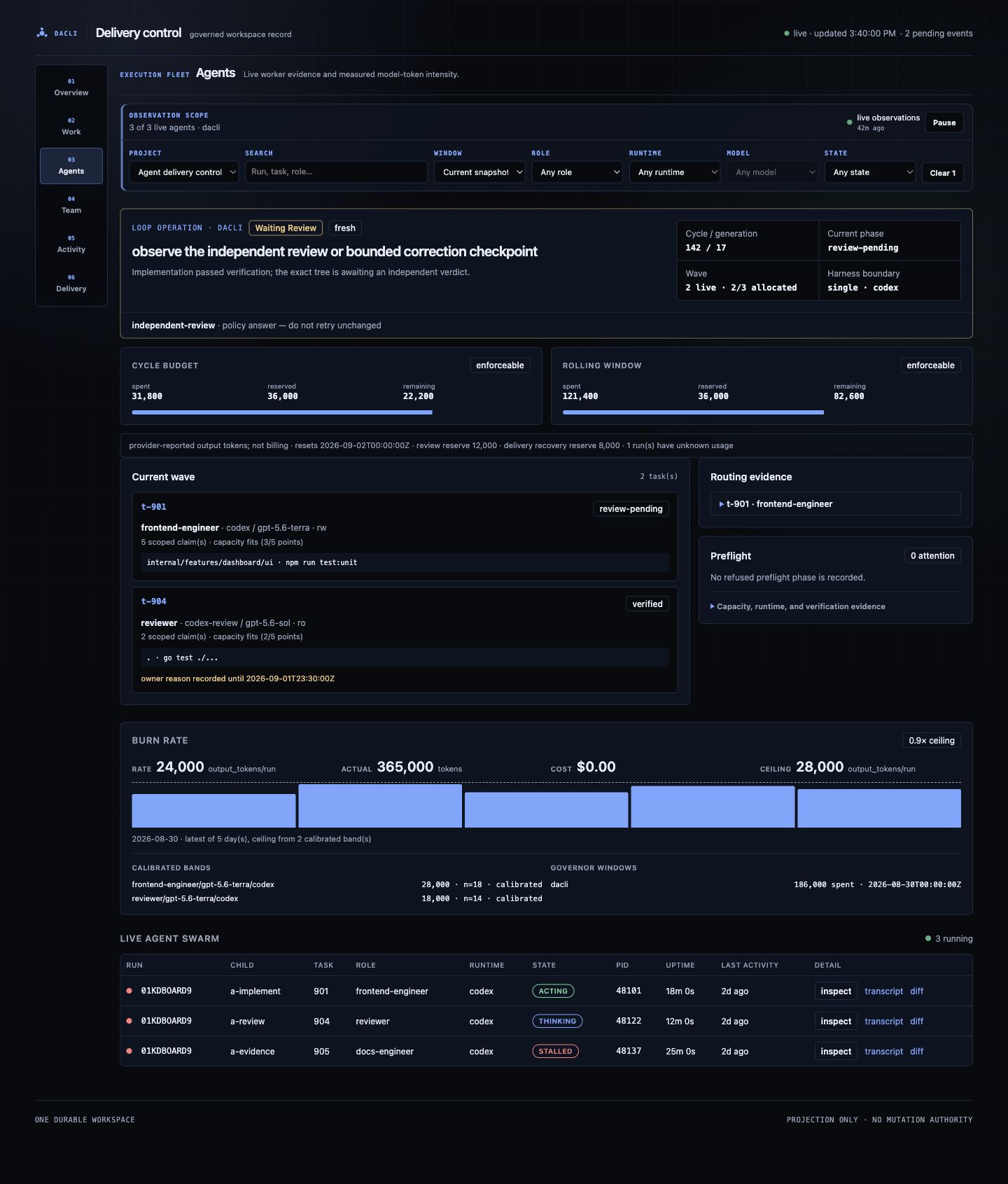
Task: Open the Any role dropdown
Action: [577, 172]
